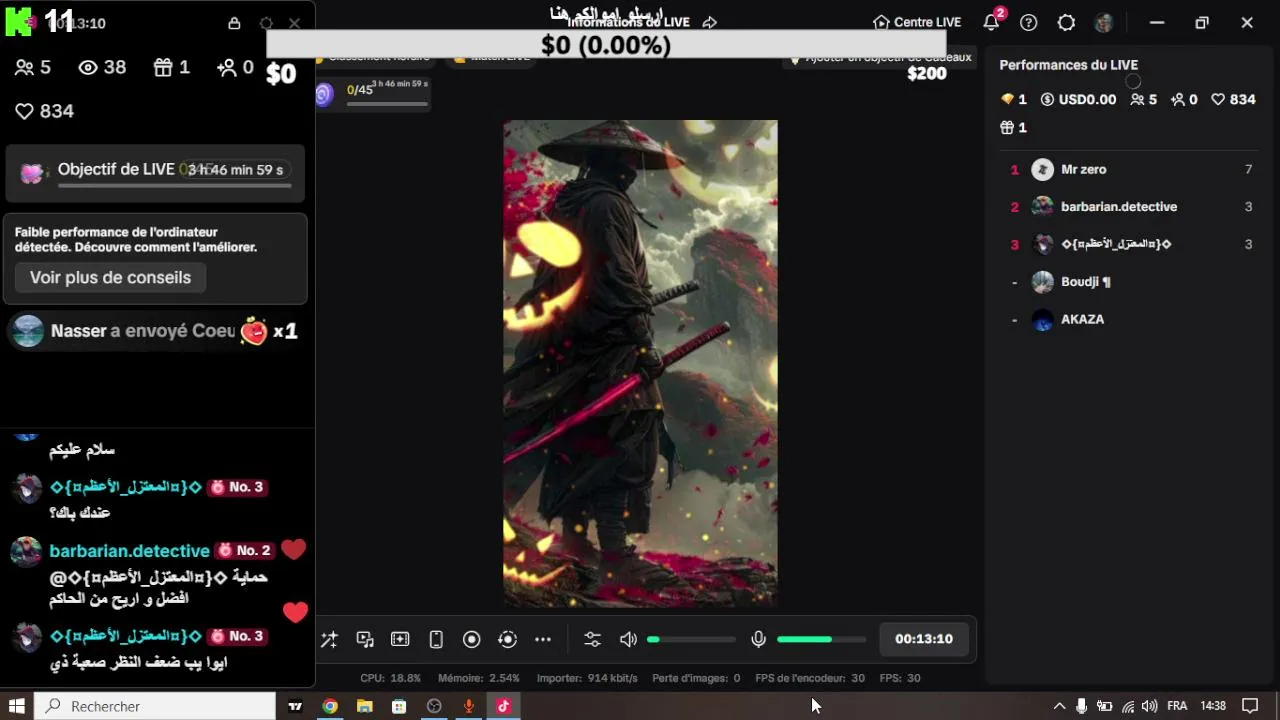Open Chrome from the taskbar
Viewport: 1280px width, 720px height.
(330, 706)
